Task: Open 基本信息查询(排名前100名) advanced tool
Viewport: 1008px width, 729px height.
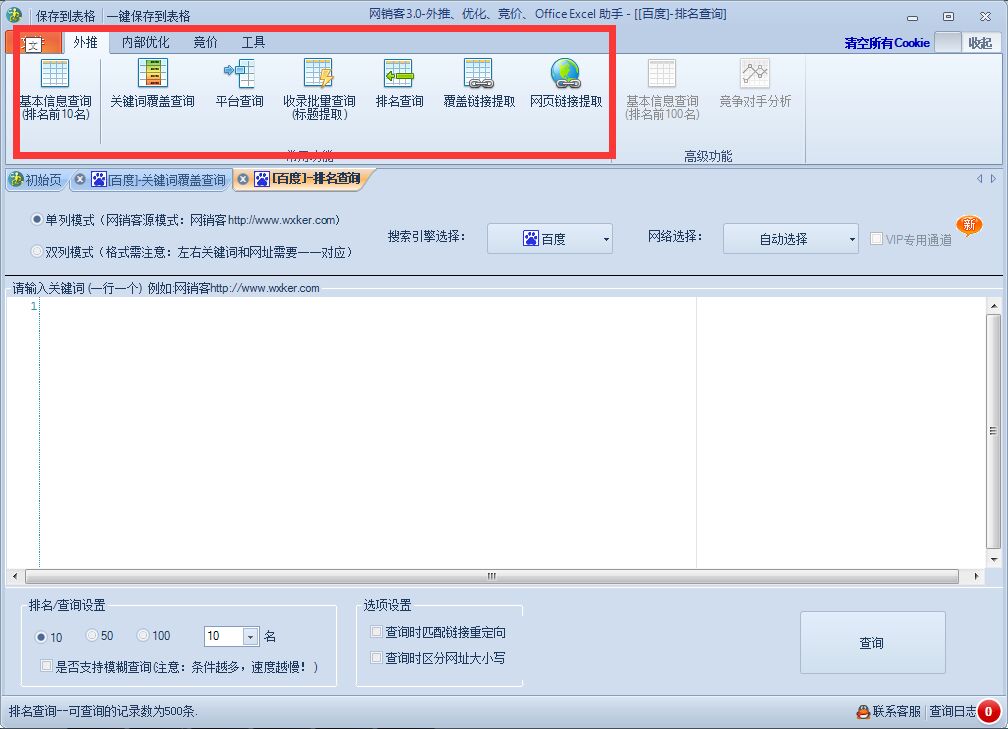Action: click(662, 89)
